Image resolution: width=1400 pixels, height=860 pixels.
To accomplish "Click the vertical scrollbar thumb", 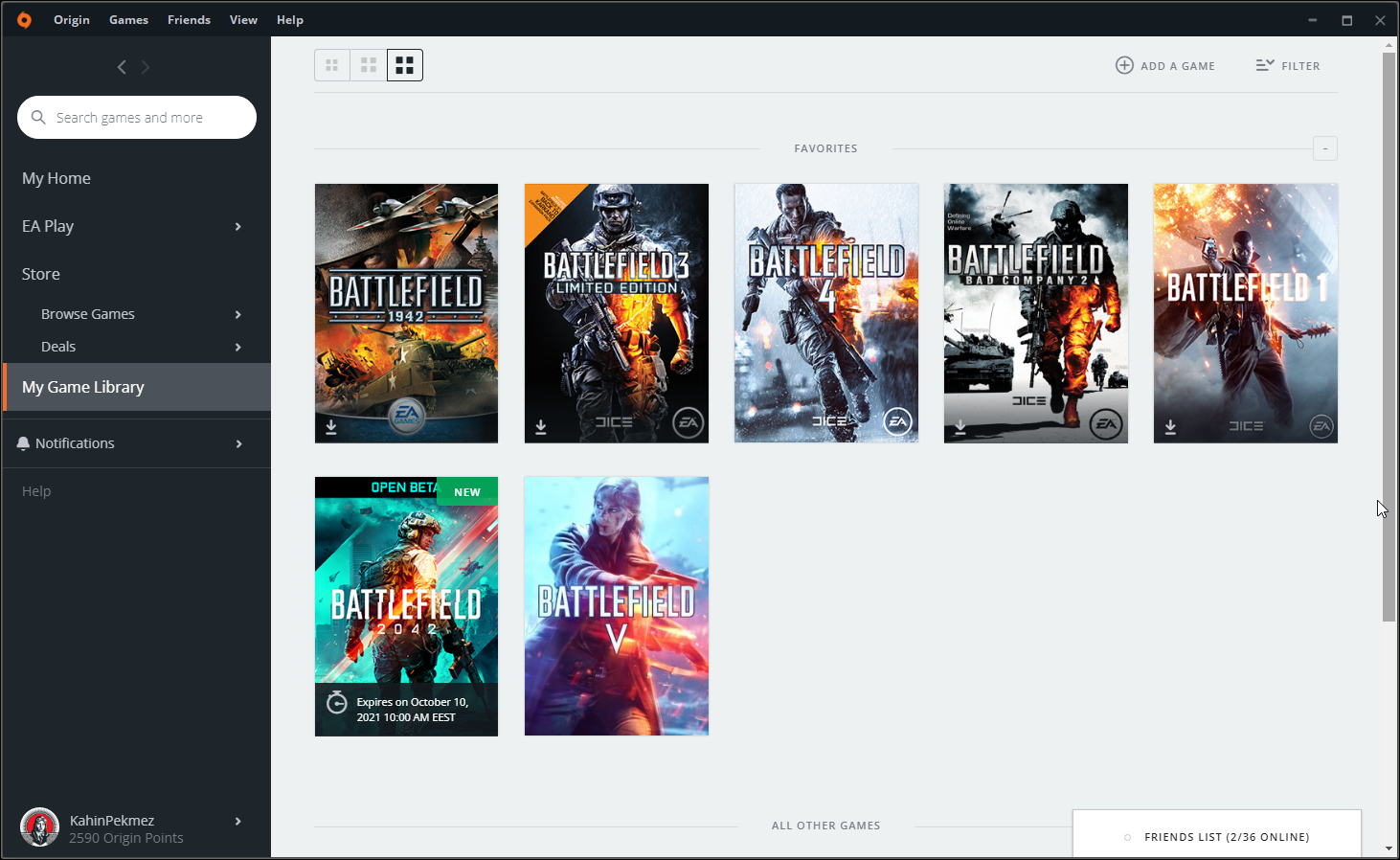I will click(x=1389, y=337).
